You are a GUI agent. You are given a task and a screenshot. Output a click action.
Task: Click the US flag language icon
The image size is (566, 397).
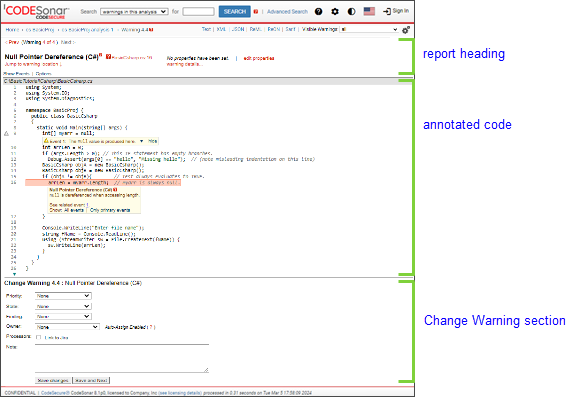[369, 12]
